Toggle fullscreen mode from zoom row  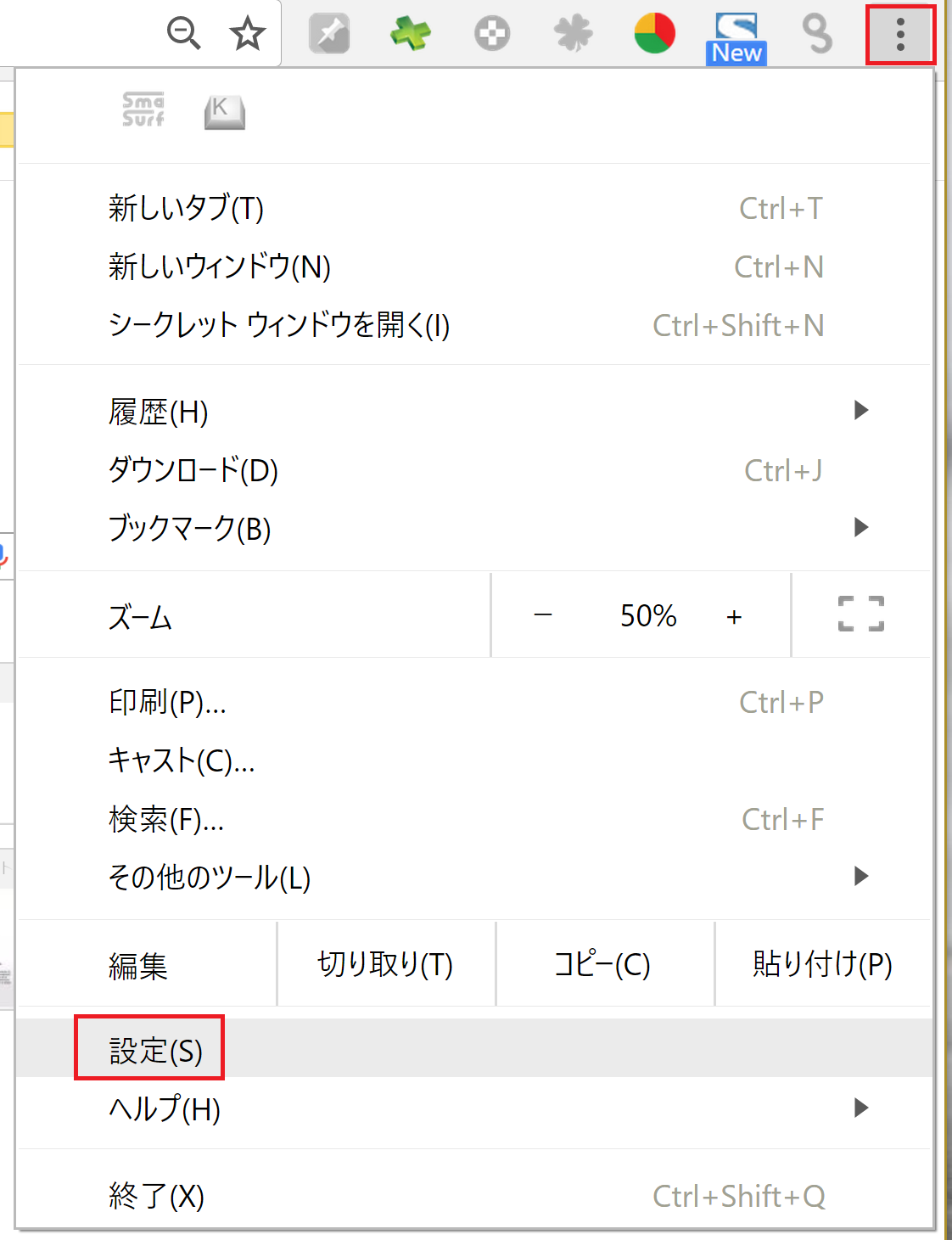pyautogui.click(x=861, y=614)
